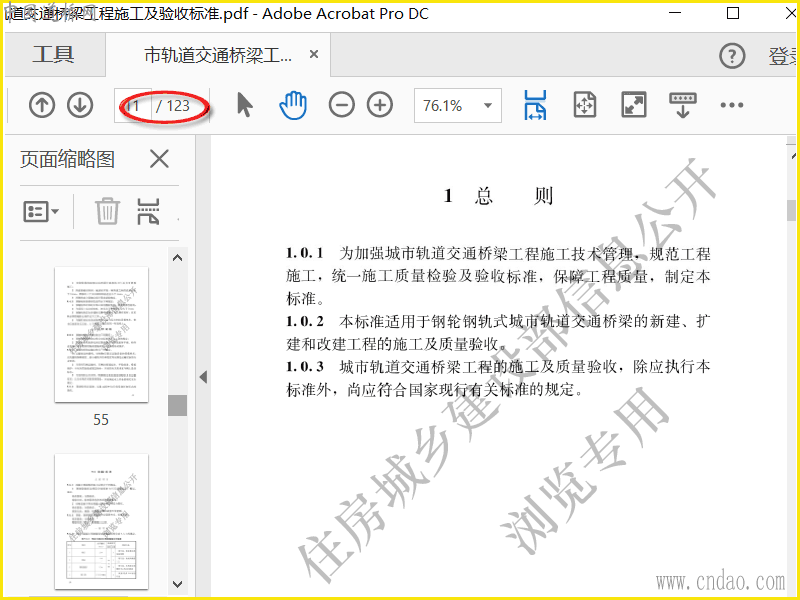Go to next page with down arrow
This screenshot has width=800, height=600.
tap(80, 106)
